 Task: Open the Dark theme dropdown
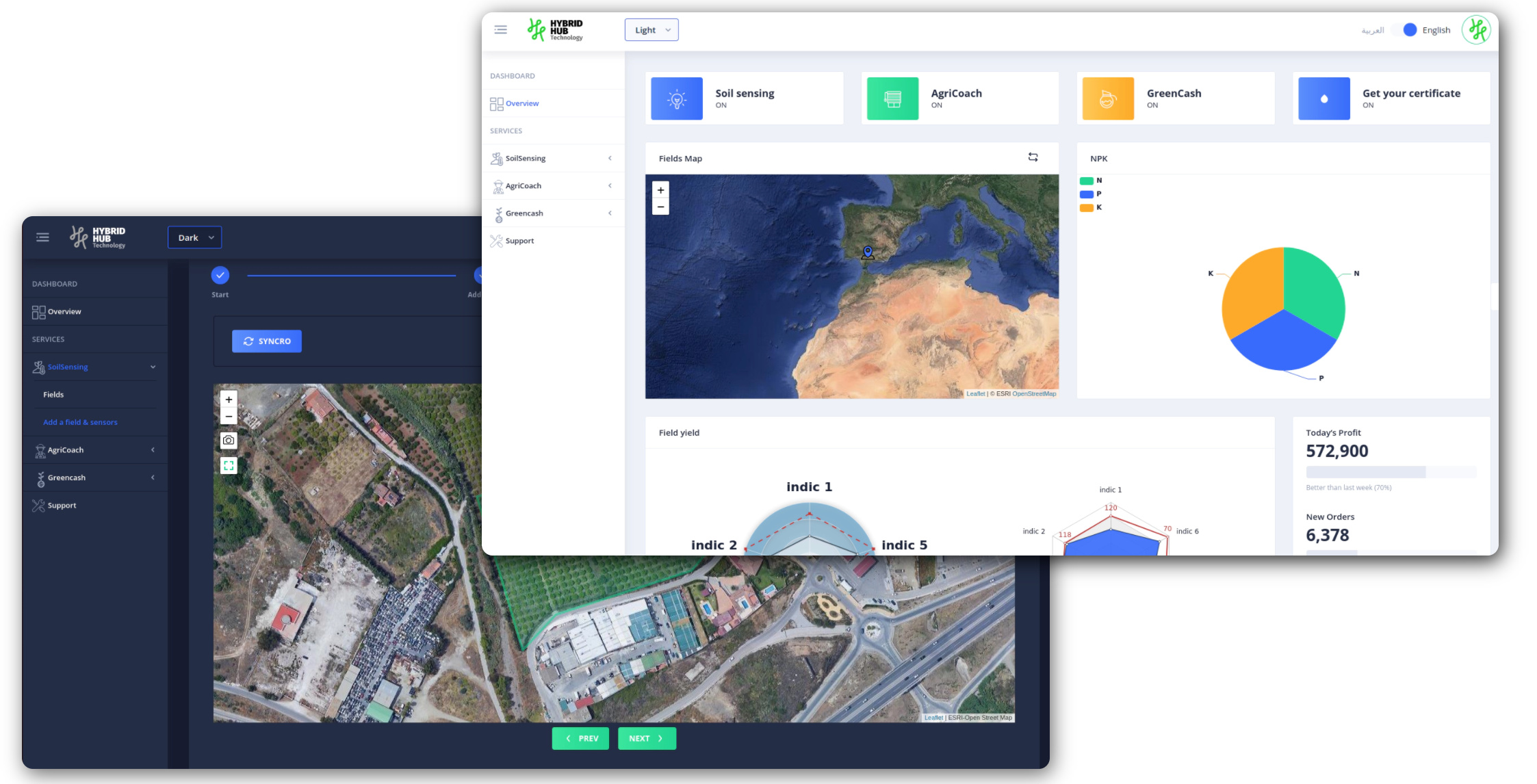pos(195,237)
